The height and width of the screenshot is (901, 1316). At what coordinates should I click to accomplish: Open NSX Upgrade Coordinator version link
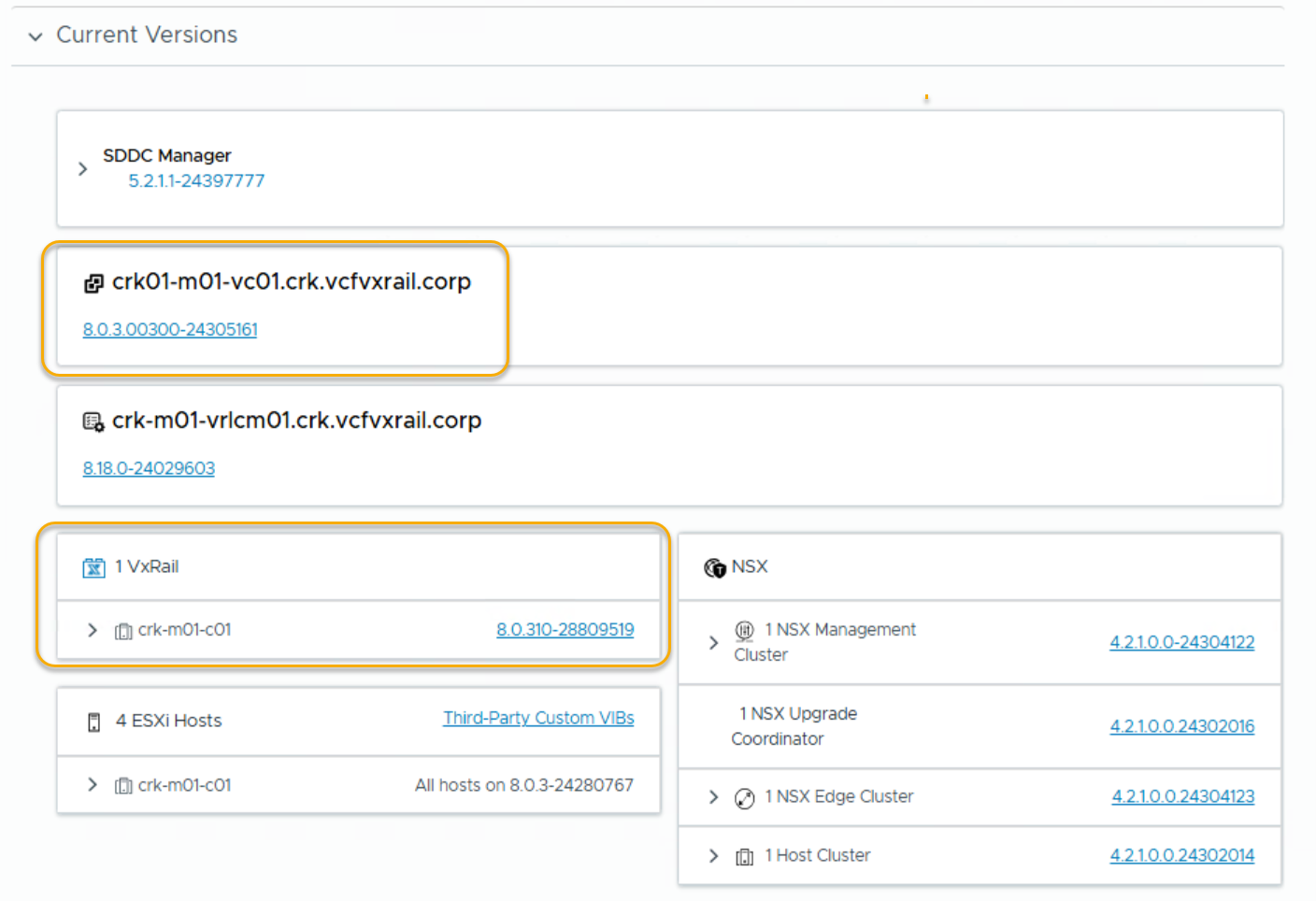(x=1181, y=726)
